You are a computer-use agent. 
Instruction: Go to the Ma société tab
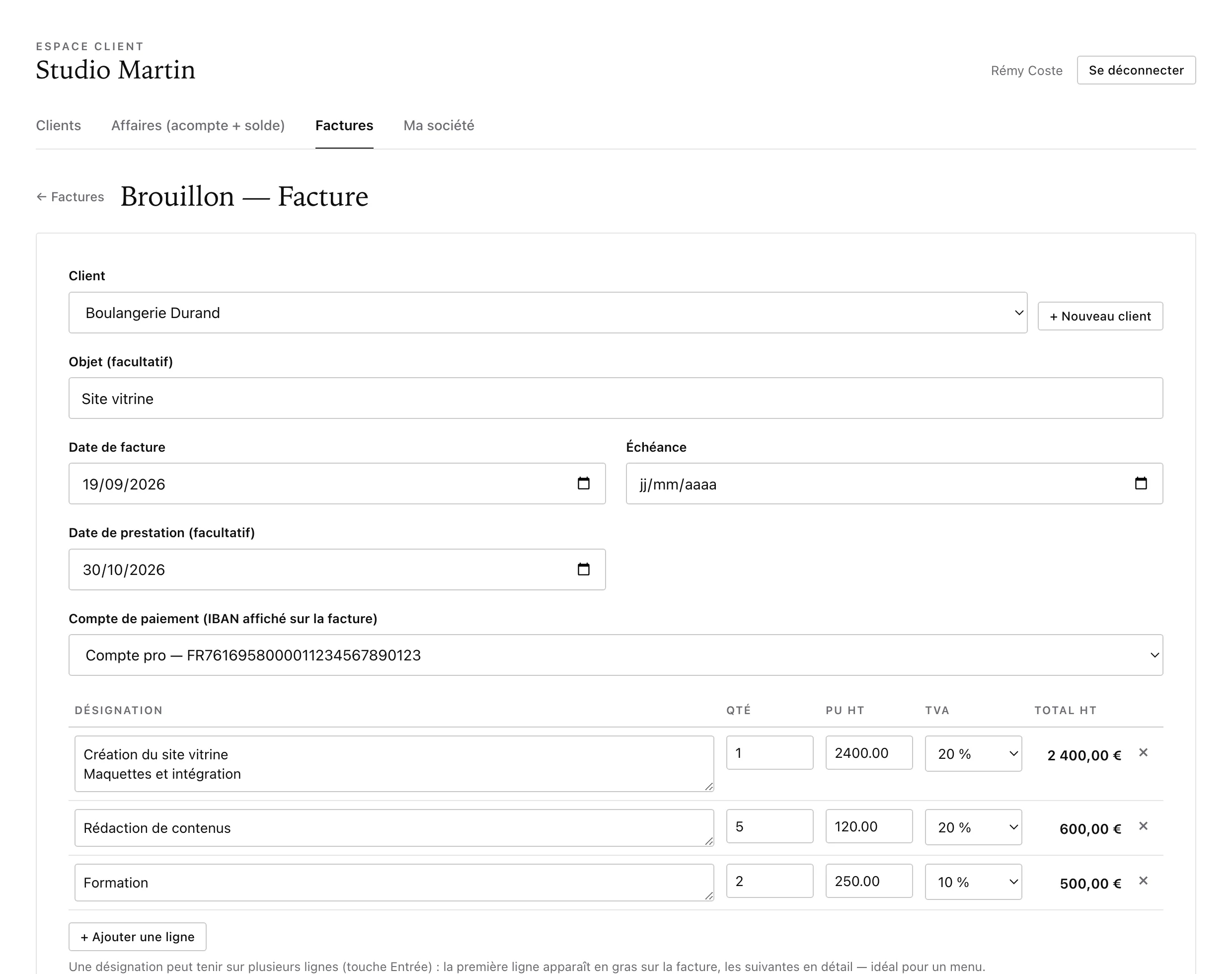(439, 125)
